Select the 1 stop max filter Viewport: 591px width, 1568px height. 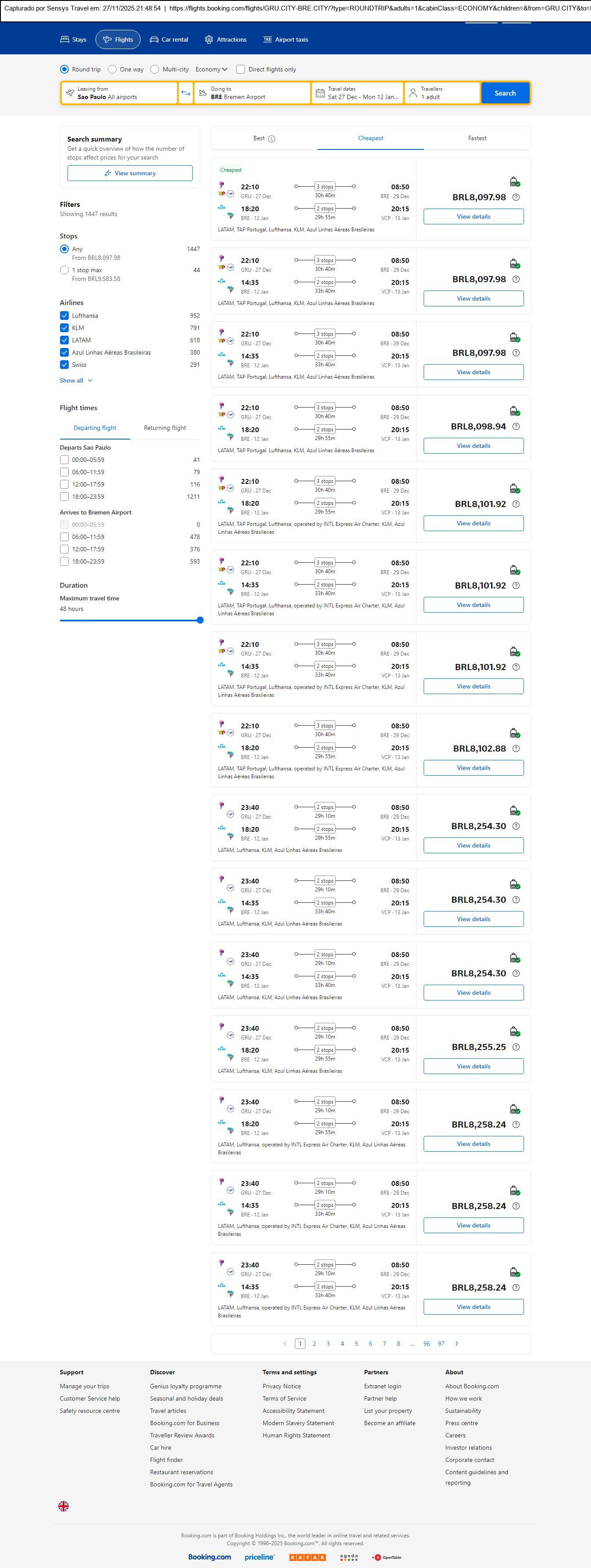point(64,270)
